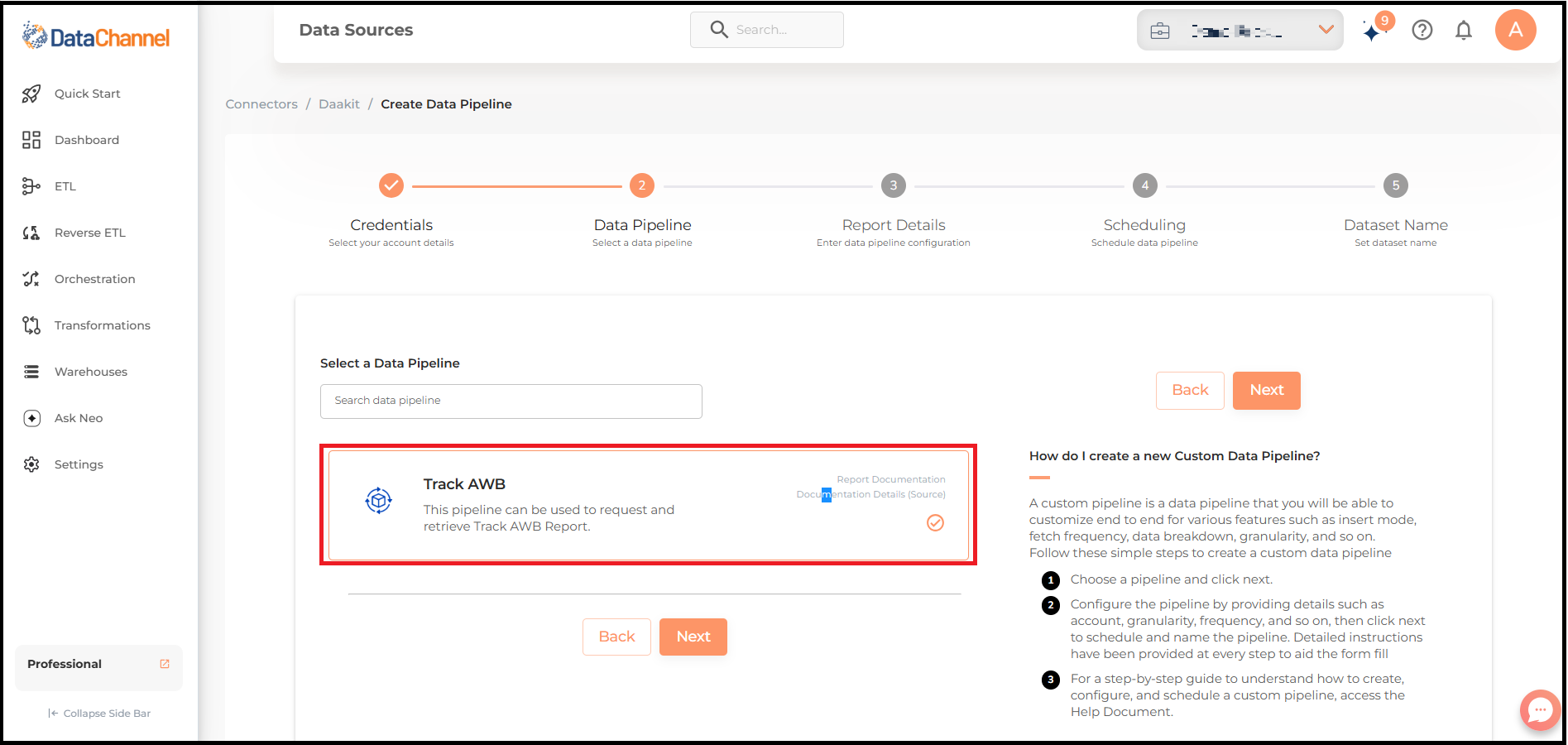Click the completed Credentials step checkmark
The height and width of the screenshot is (745, 1568).
391,185
